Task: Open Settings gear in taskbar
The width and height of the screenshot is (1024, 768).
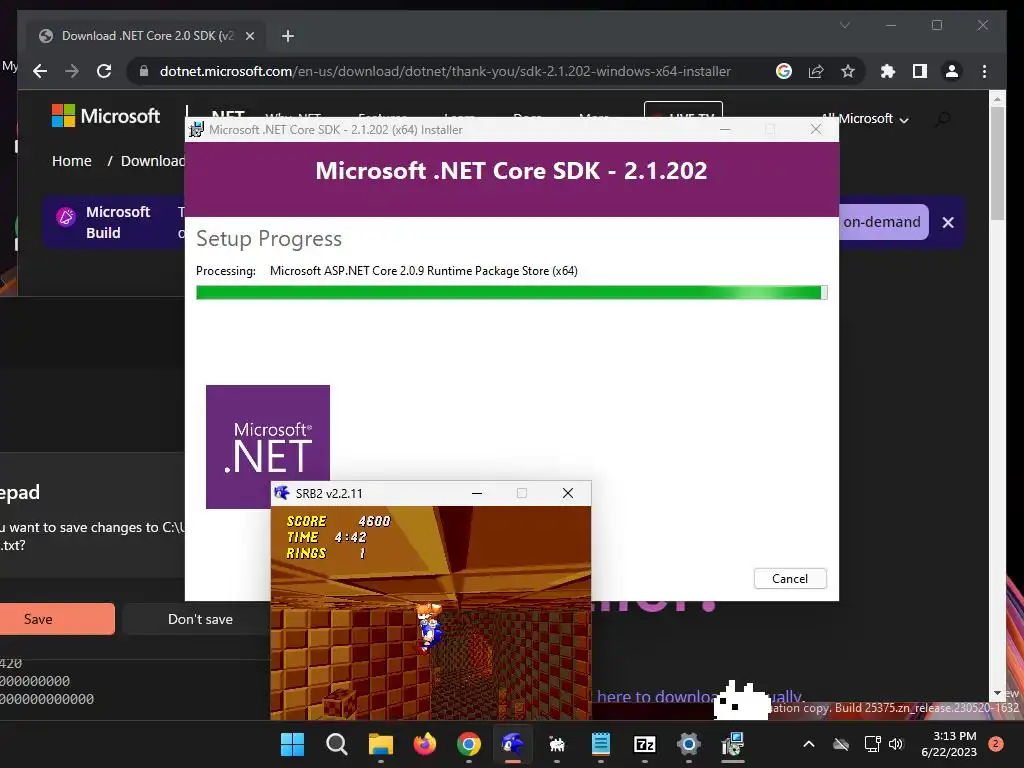Action: pos(689,744)
